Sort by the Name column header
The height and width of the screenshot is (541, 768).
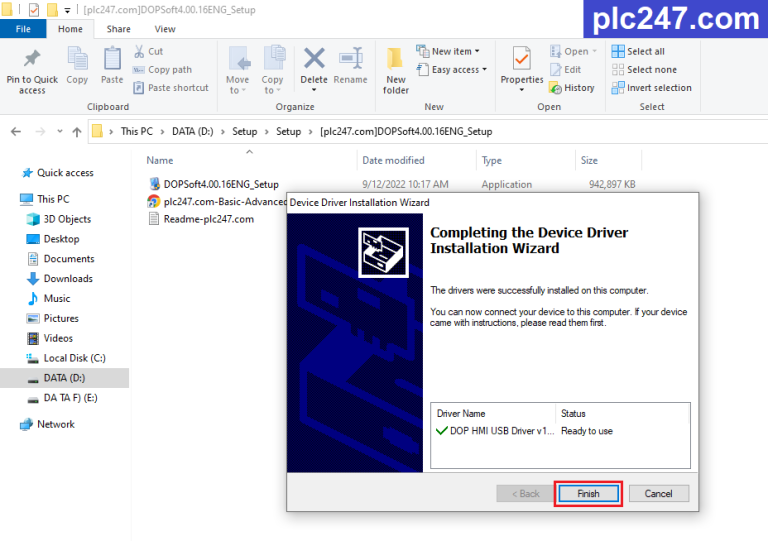(x=160, y=161)
